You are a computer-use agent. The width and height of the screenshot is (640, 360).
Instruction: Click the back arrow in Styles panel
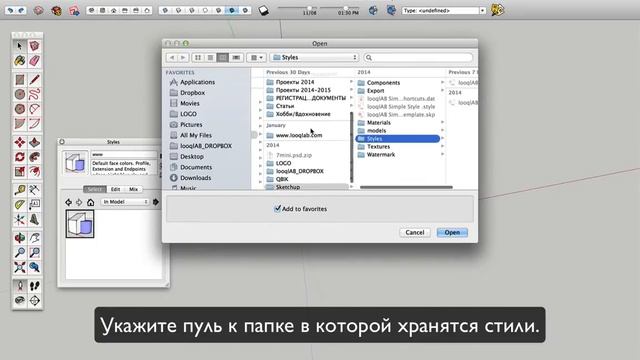click(69, 202)
